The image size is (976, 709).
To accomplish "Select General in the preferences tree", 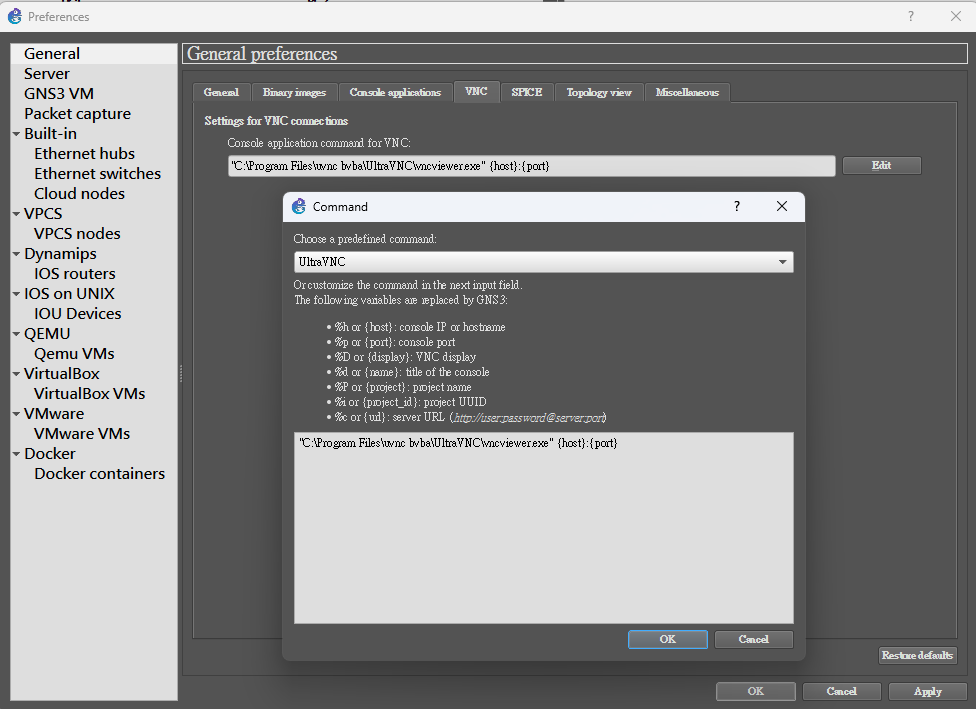I will (52, 54).
